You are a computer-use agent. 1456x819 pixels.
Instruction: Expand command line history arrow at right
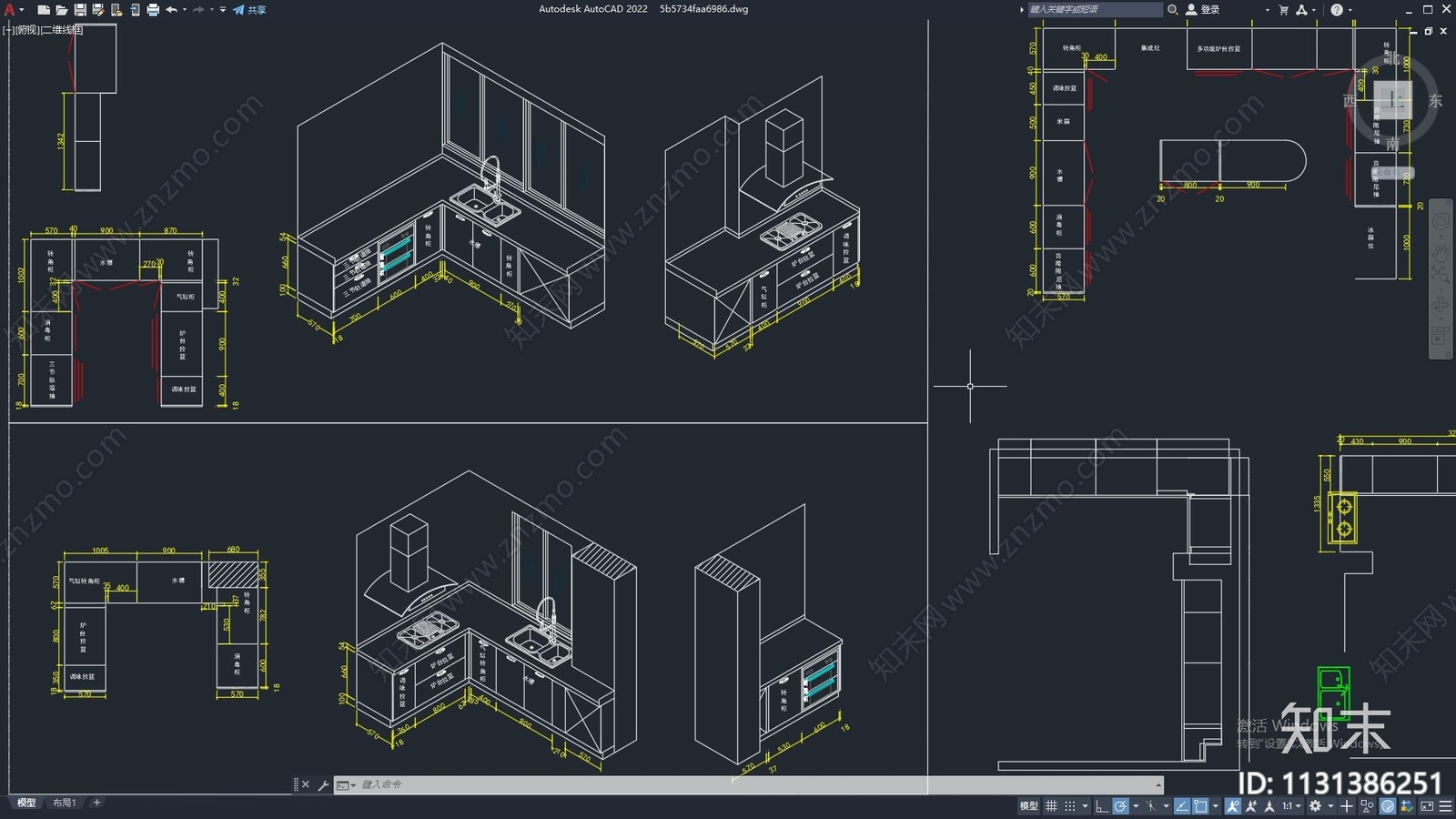coord(1158,784)
